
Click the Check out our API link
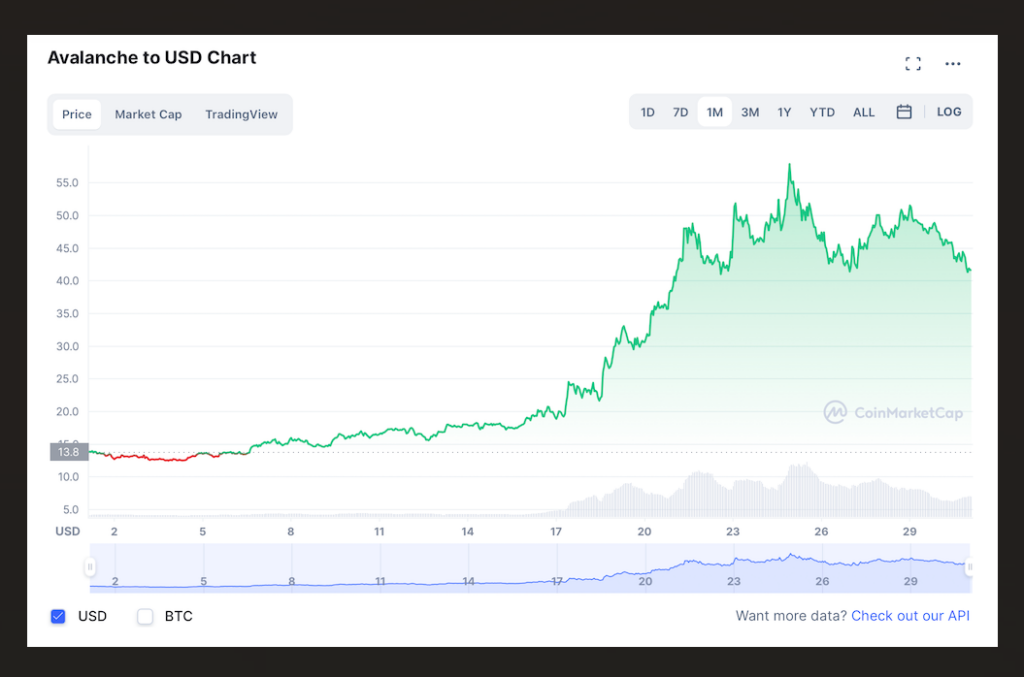click(910, 616)
